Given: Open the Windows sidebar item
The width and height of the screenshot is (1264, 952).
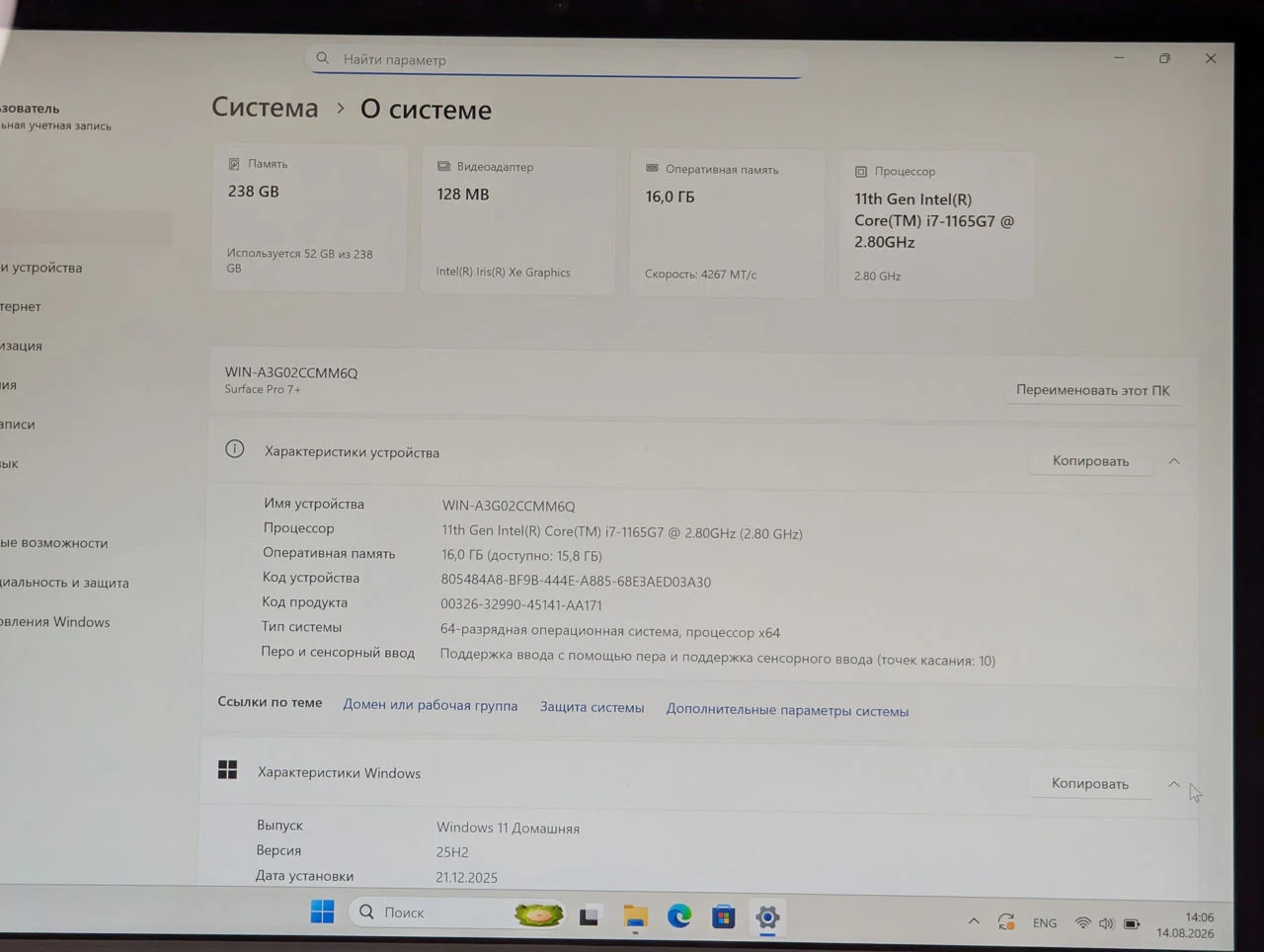Looking at the screenshot, I should point(55,621).
